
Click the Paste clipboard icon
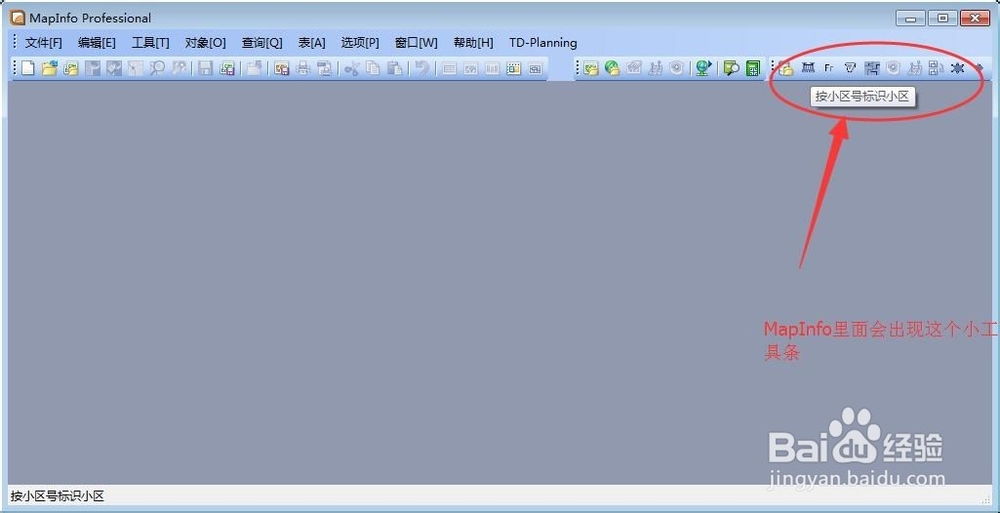pyautogui.click(x=395, y=68)
